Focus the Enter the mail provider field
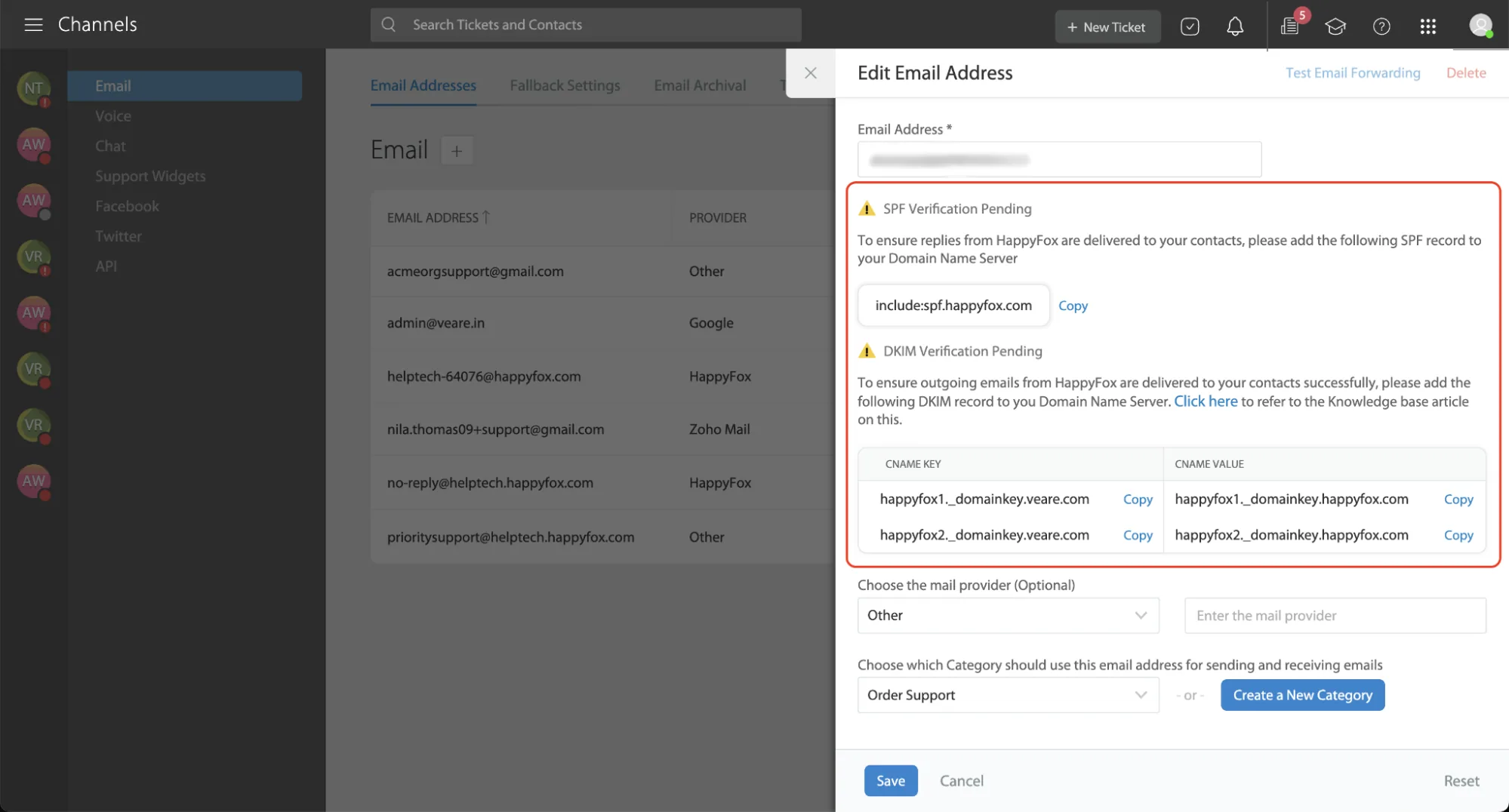1509x812 pixels. coord(1335,616)
